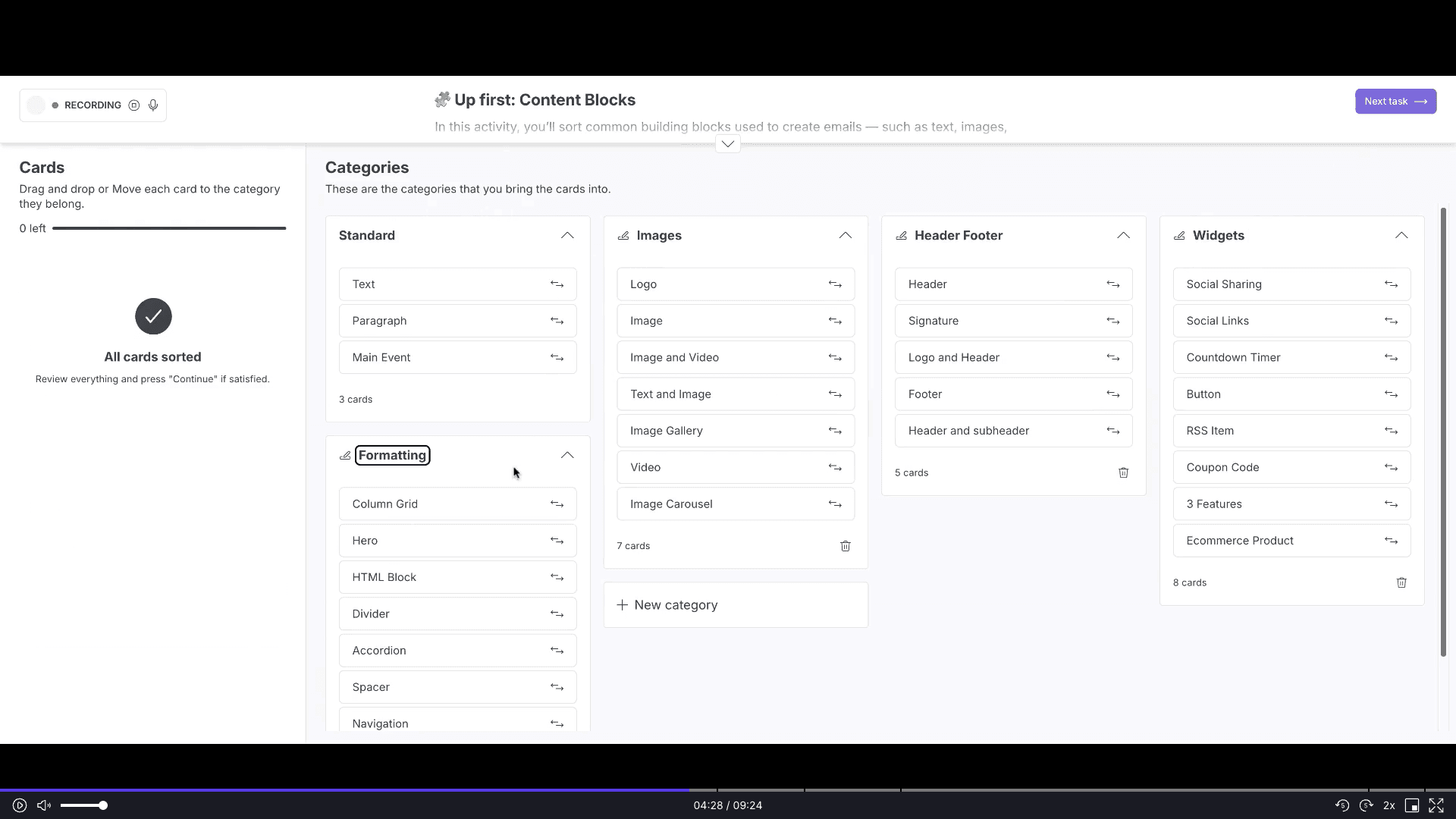The image size is (1456, 819).
Task: Enter fullscreen video mode
Action: click(1436, 805)
